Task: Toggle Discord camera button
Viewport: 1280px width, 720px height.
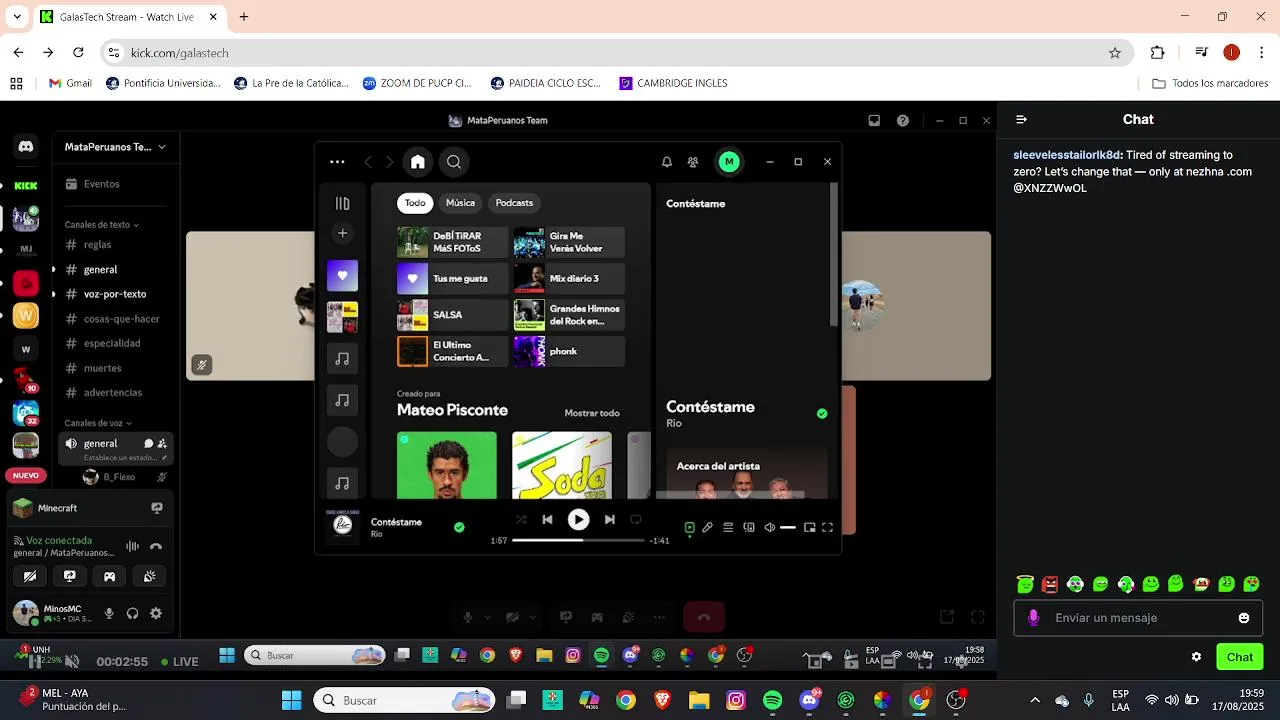Action: tap(30, 576)
